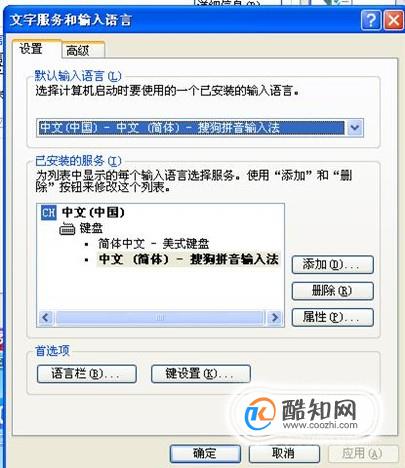Viewport: 405px width, 468px height.
Task: Click the CH language icon in the list
Action: pyautogui.click(x=49, y=212)
